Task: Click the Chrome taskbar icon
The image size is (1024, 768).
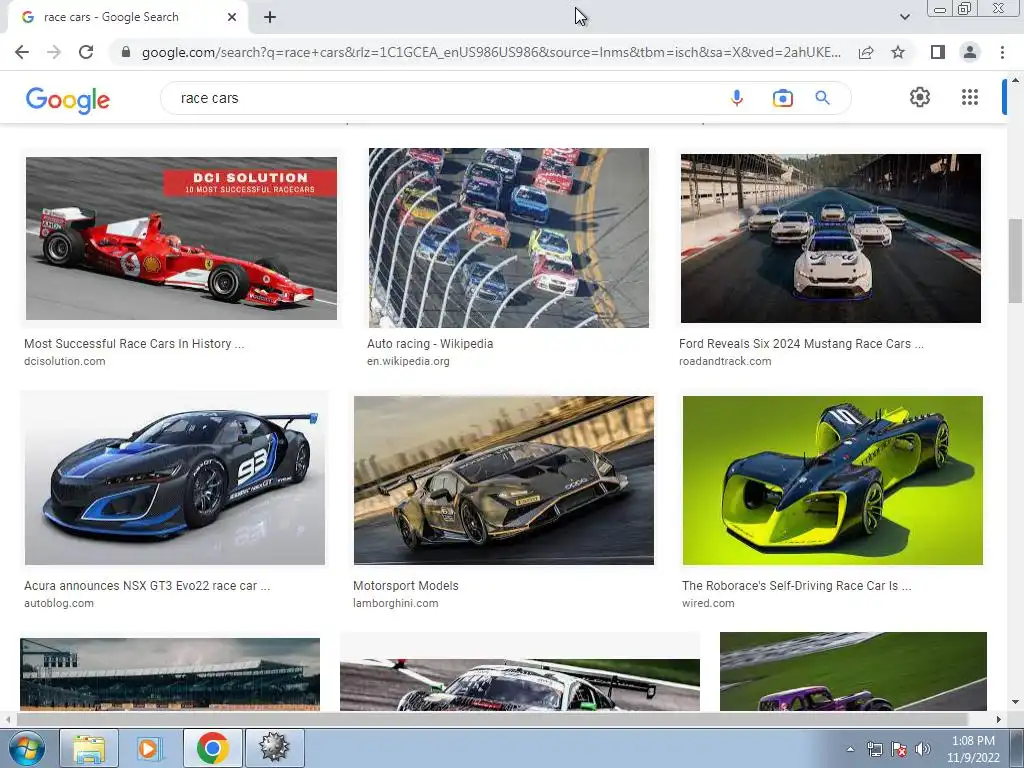Action: point(212,748)
